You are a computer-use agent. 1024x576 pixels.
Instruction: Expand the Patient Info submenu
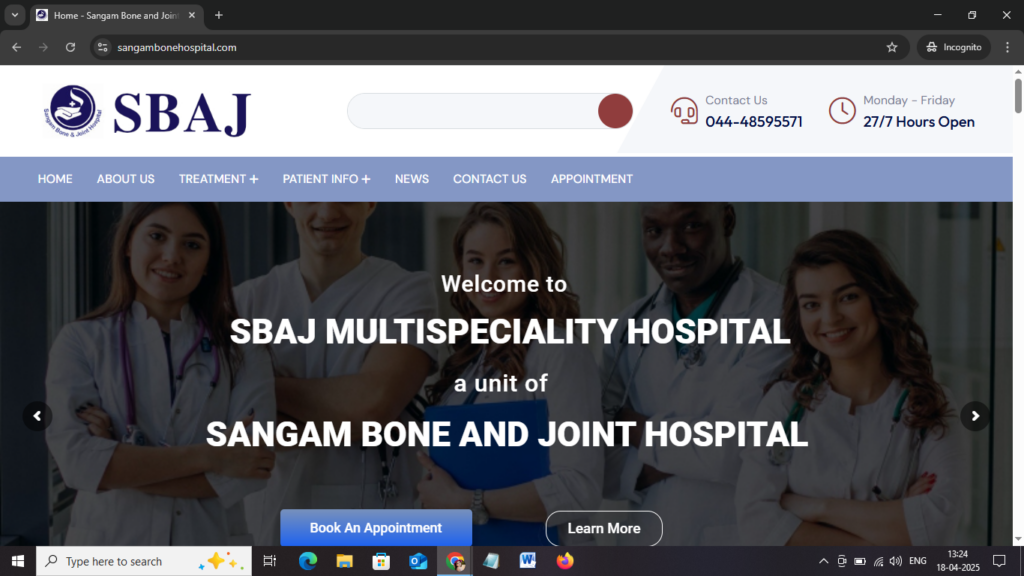tap(326, 179)
